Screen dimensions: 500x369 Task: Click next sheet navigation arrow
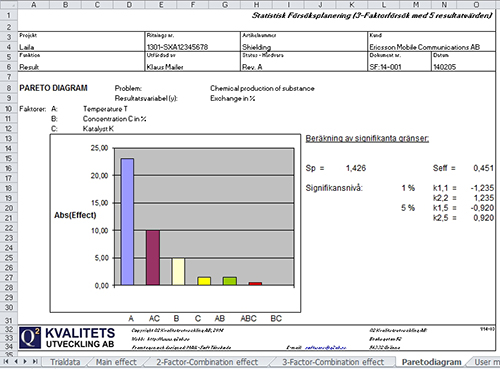[x=25, y=362]
